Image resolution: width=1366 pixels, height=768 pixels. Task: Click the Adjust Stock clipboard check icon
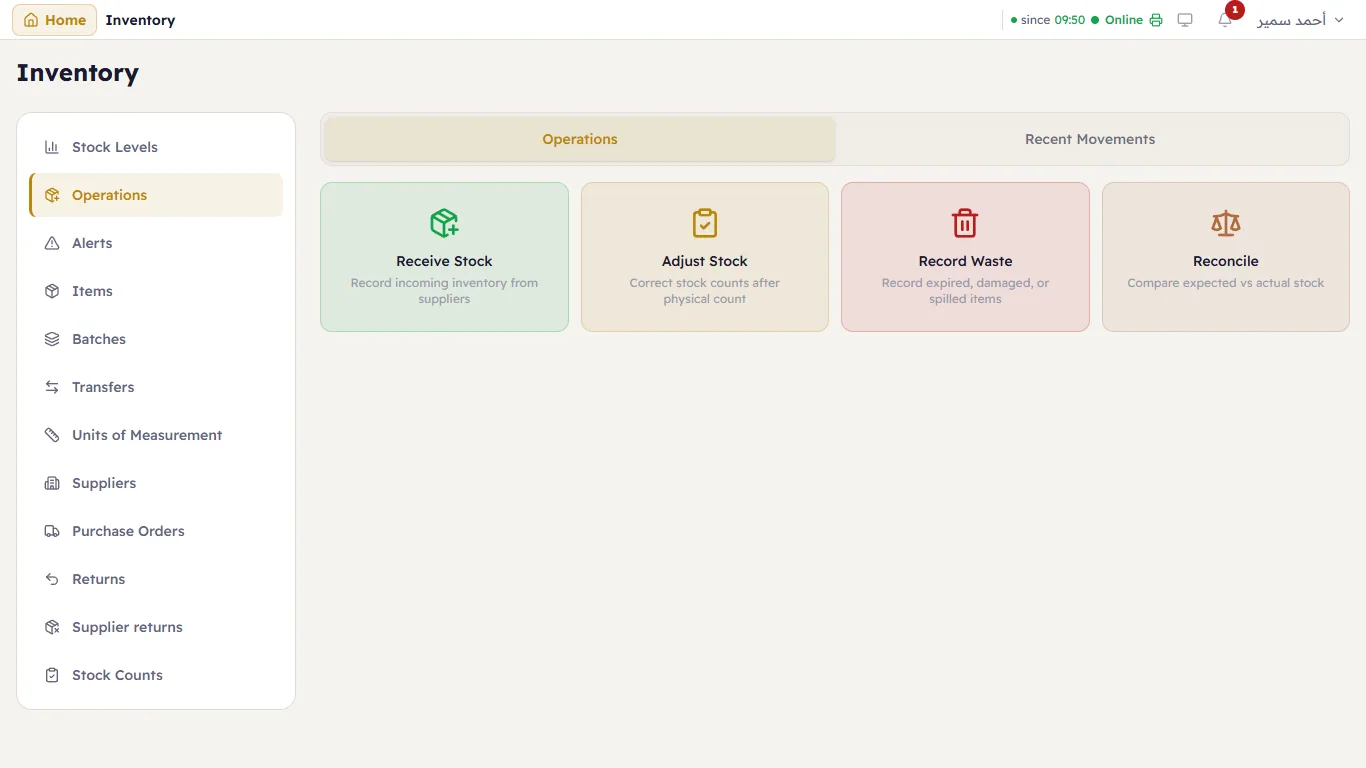click(705, 223)
